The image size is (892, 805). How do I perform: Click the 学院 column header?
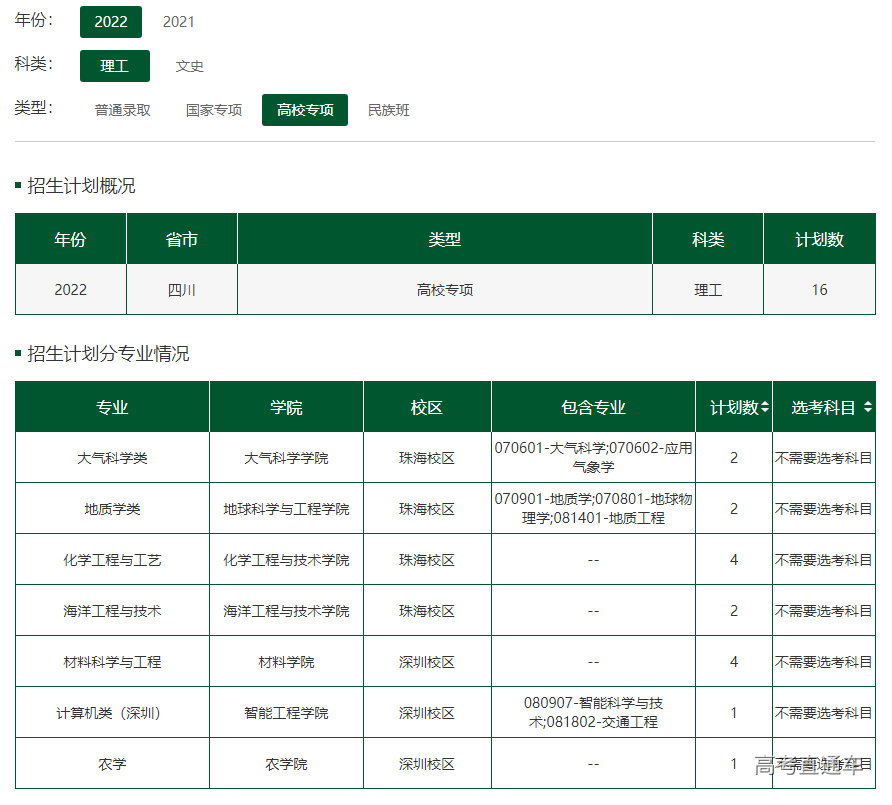point(286,407)
